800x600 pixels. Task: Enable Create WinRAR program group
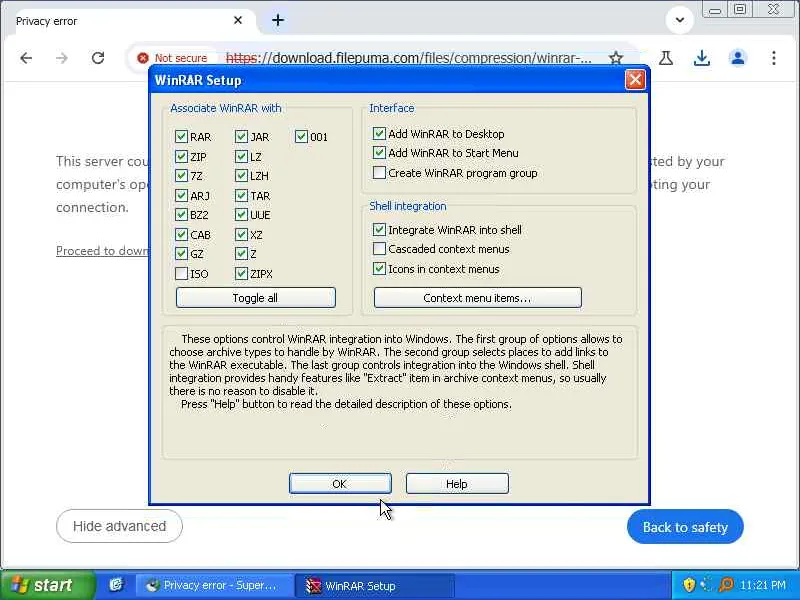coord(379,172)
